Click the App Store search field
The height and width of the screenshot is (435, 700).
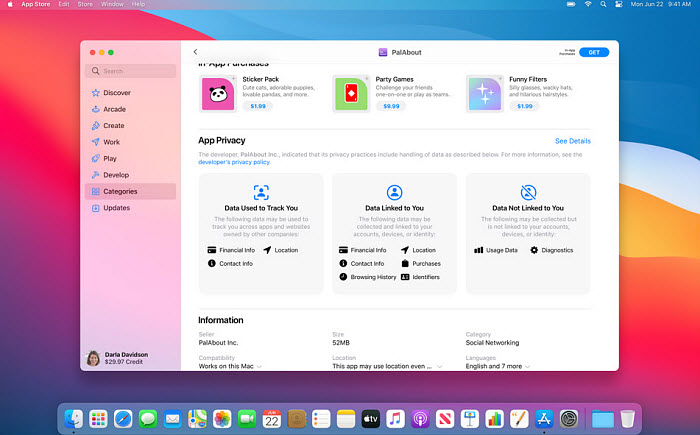(130, 71)
